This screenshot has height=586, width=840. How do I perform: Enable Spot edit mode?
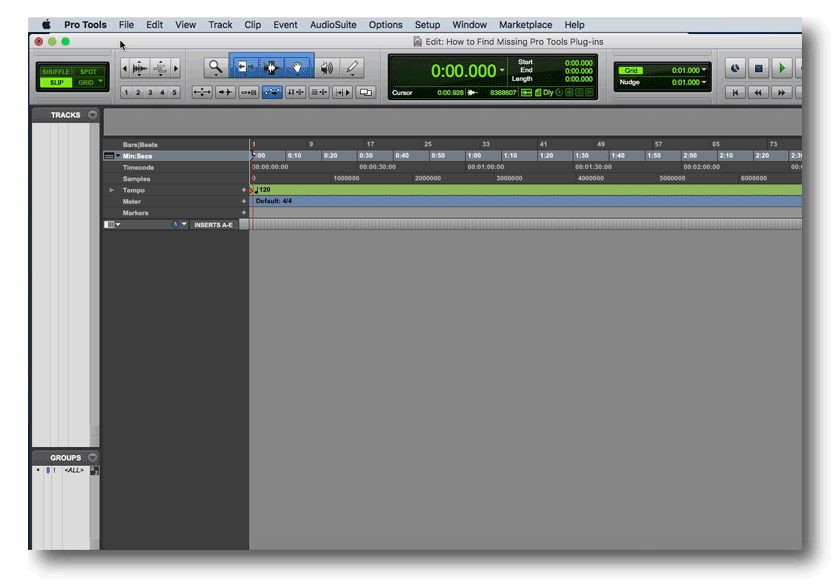point(89,72)
